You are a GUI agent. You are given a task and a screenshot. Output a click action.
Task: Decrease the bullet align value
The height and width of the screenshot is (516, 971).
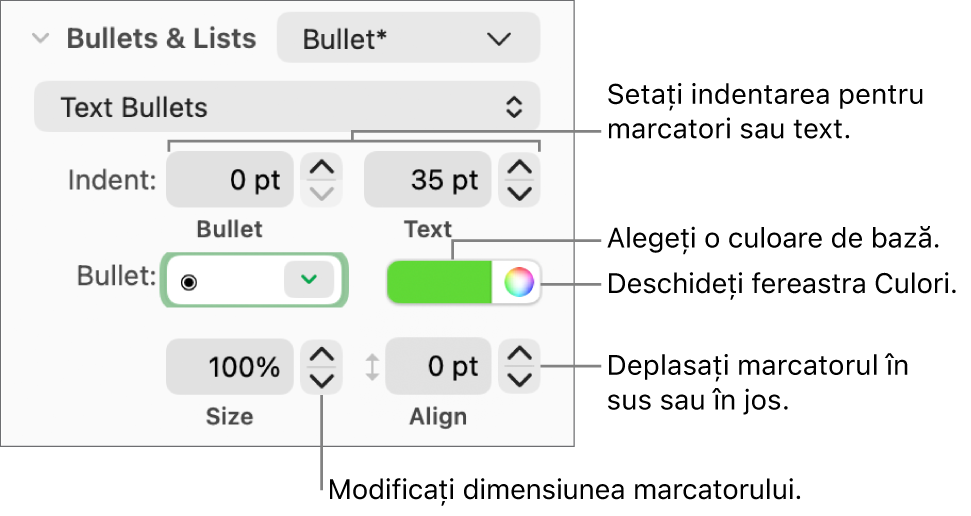pyautogui.click(x=519, y=380)
